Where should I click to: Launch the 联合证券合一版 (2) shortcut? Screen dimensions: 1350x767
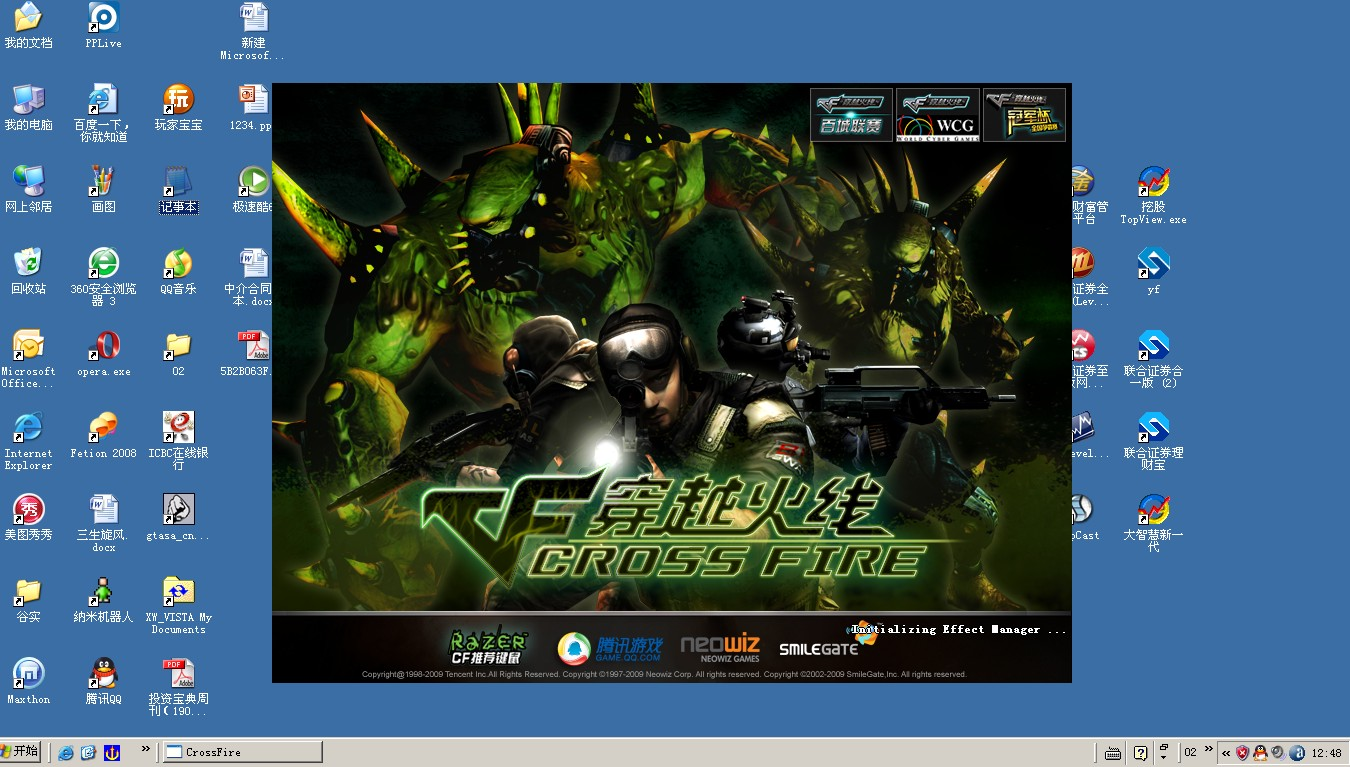tap(1153, 359)
